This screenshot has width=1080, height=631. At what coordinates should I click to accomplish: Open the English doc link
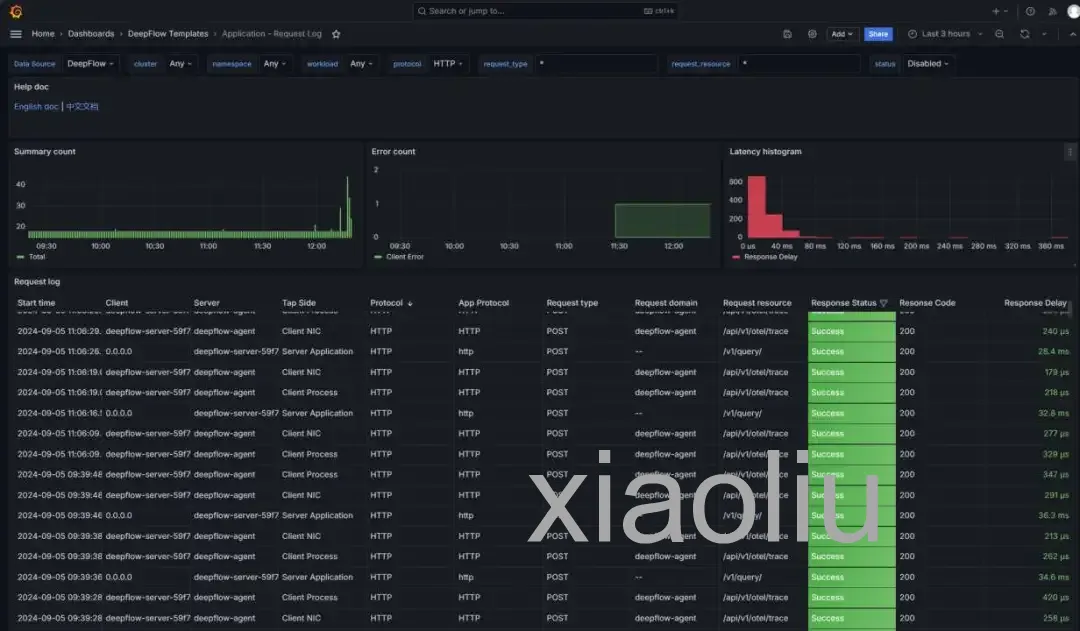click(x=36, y=107)
